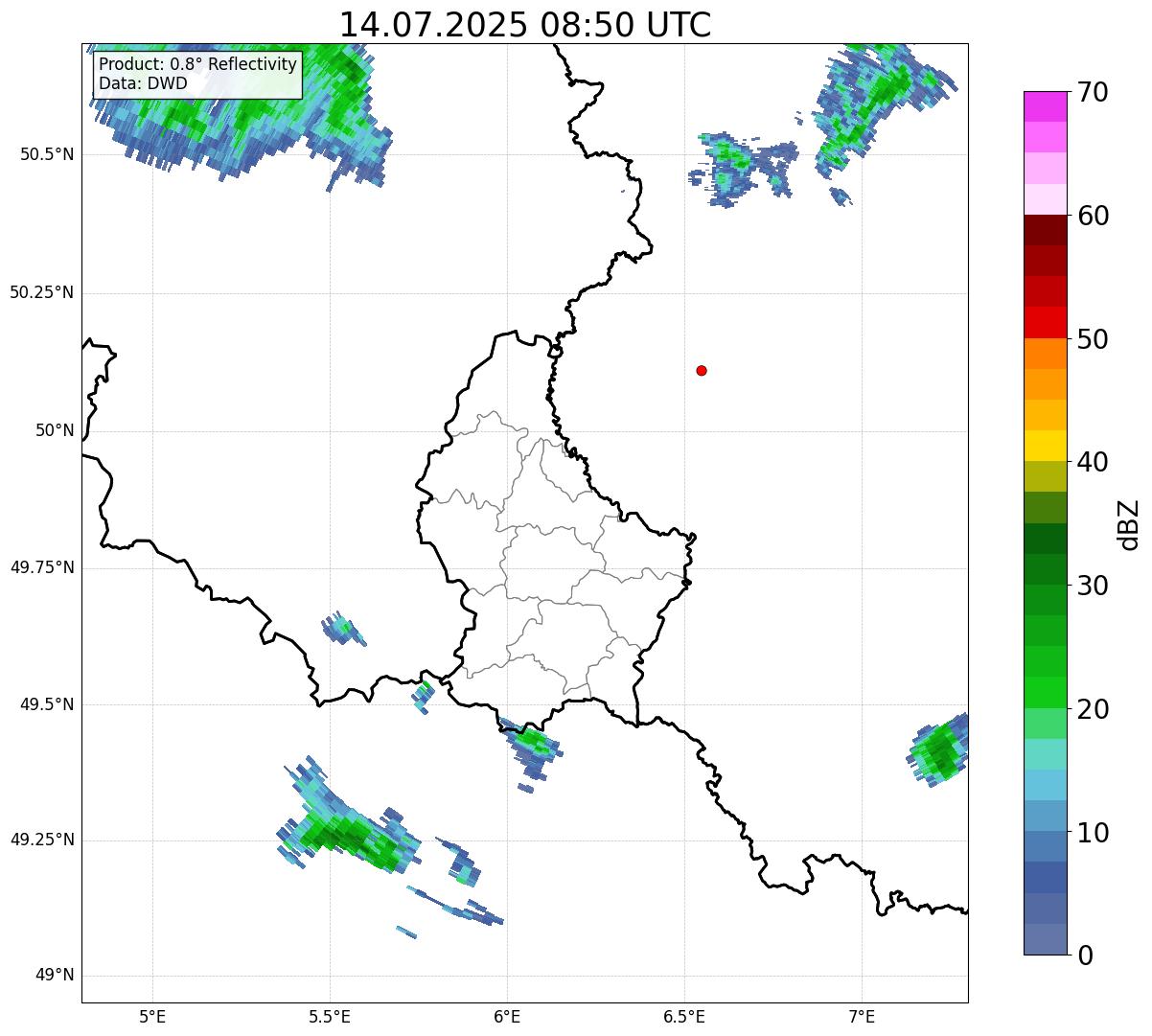Click the dBZ colorbar label
The width and height of the screenshot is (1152, 1036).
[x=1129, y=523]
